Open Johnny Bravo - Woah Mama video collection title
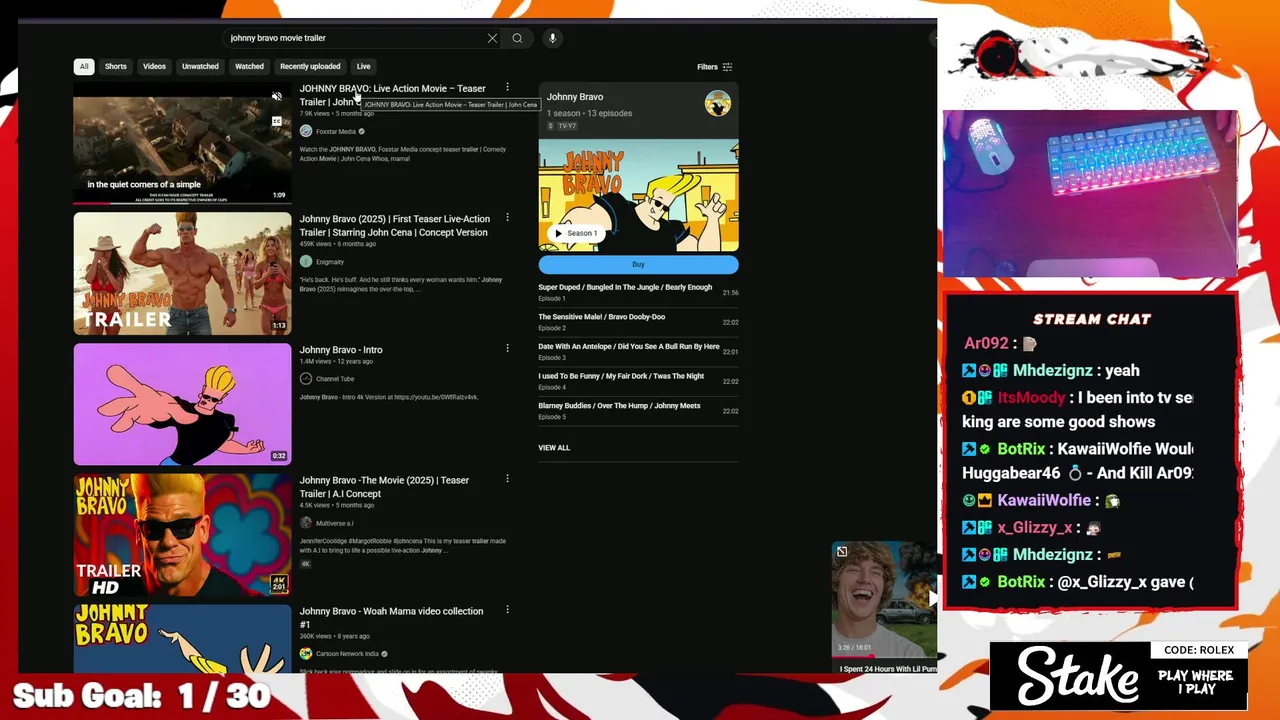Image resolution: width=1280 pixels, height=720 pixels. click(391, 617)
